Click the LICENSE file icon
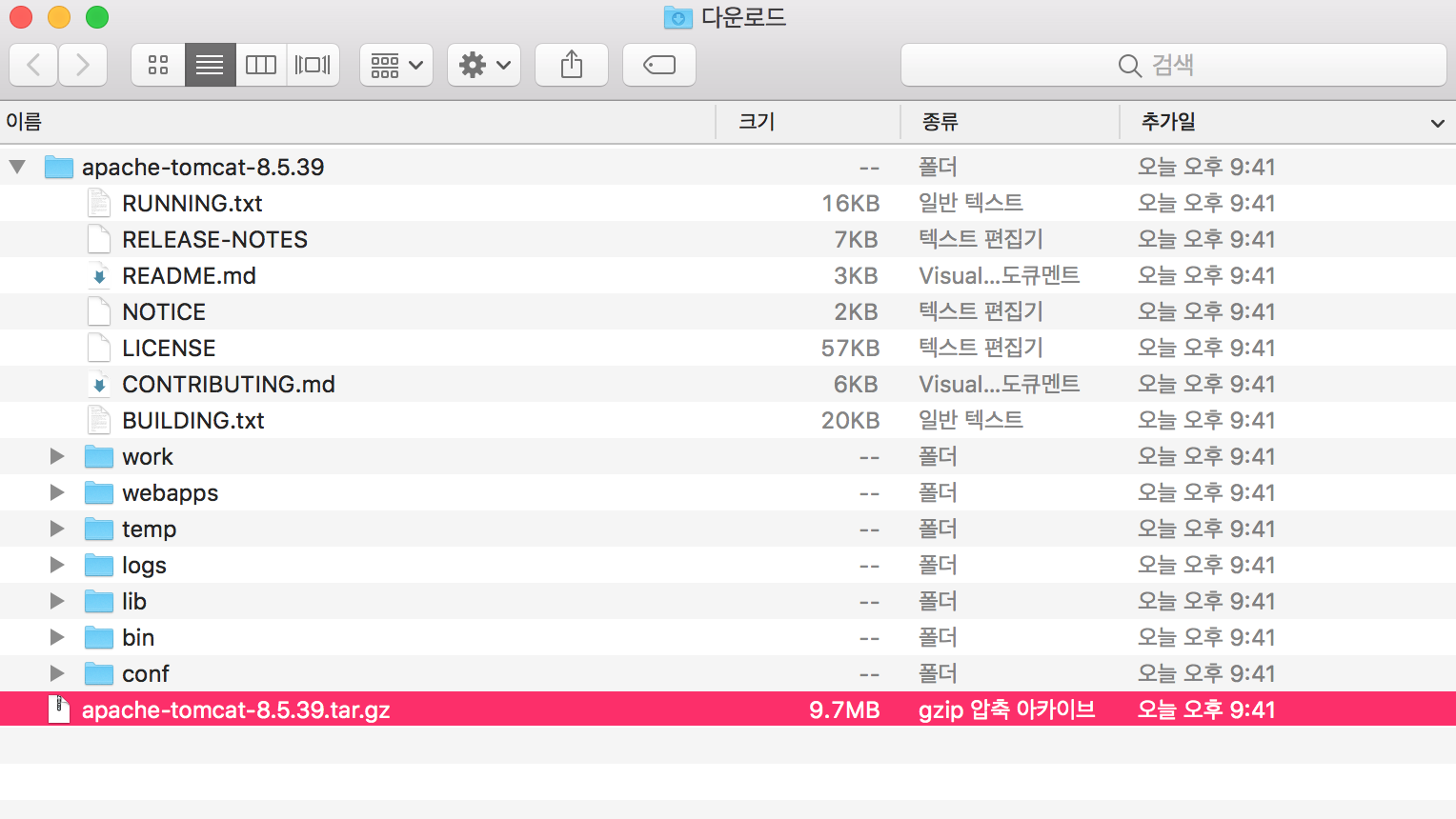 (x=99, y=348)
